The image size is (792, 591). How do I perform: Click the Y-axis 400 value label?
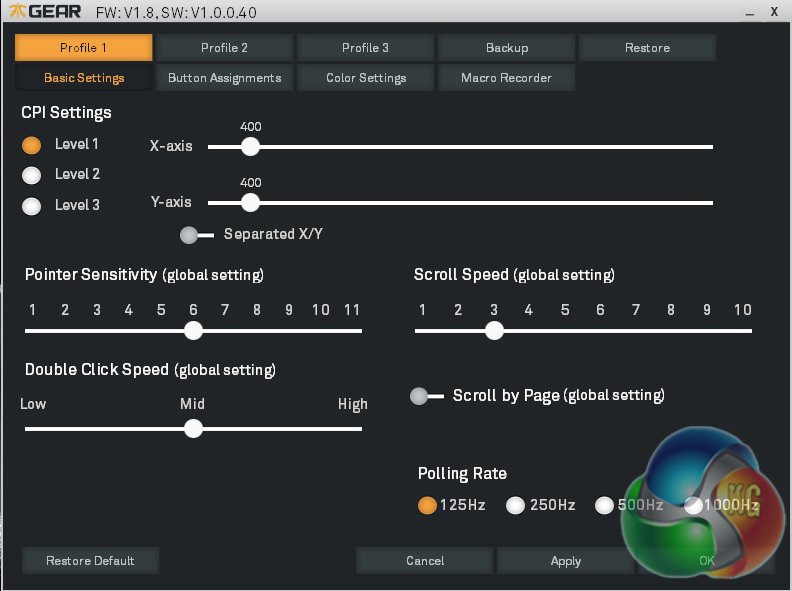251,182
